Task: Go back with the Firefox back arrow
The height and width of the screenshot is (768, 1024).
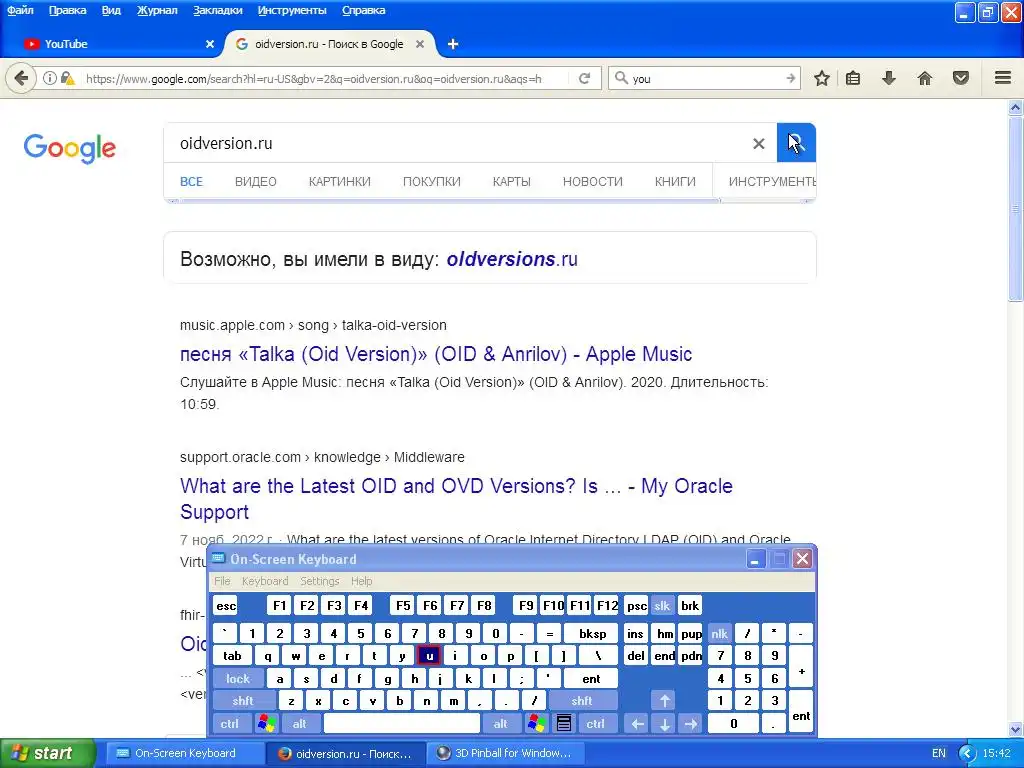Action: (x=21, y=78)
